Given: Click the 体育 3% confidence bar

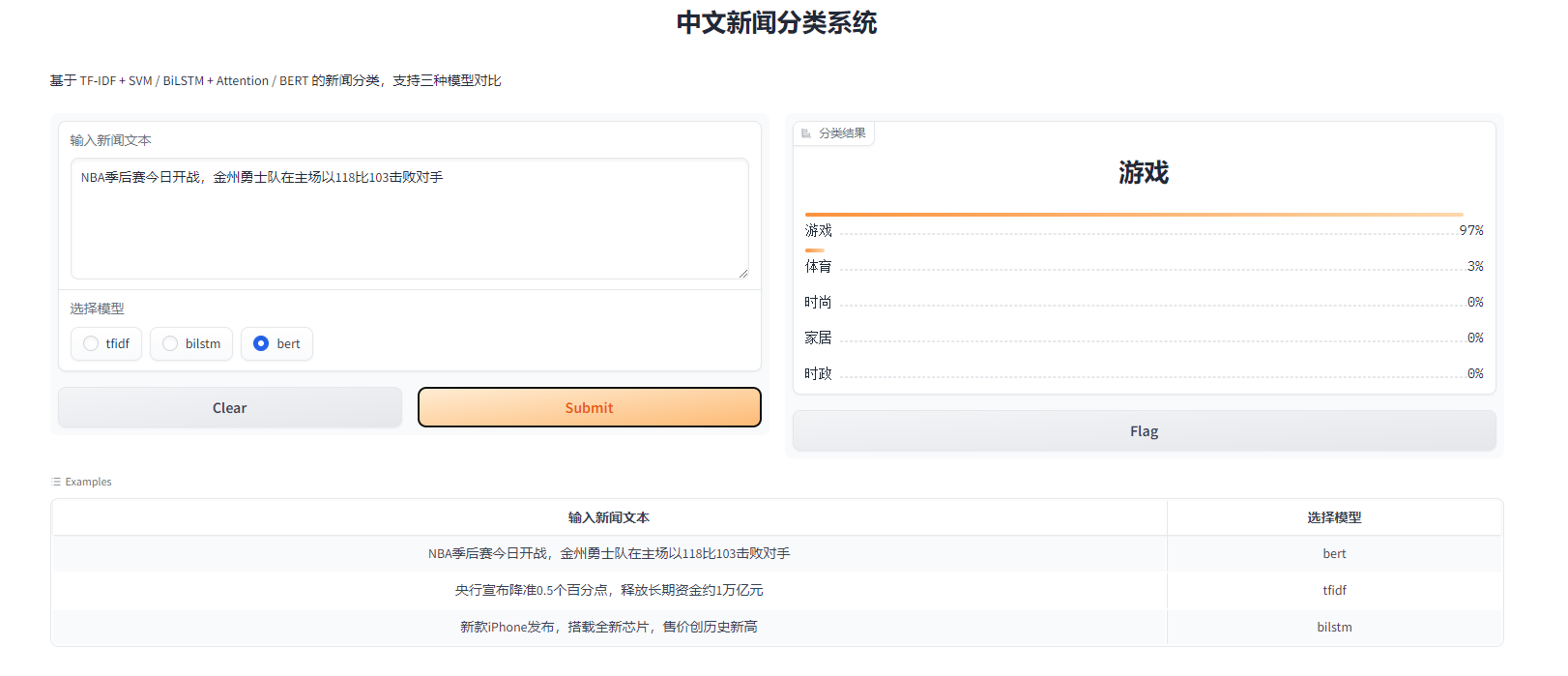Looking at the screenshot, I should 815,250.
